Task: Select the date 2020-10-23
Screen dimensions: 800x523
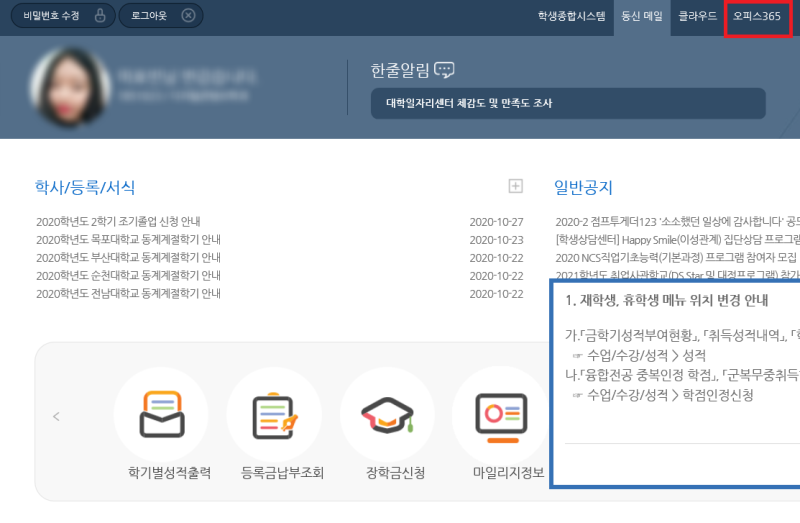Action: pos(496,240)
